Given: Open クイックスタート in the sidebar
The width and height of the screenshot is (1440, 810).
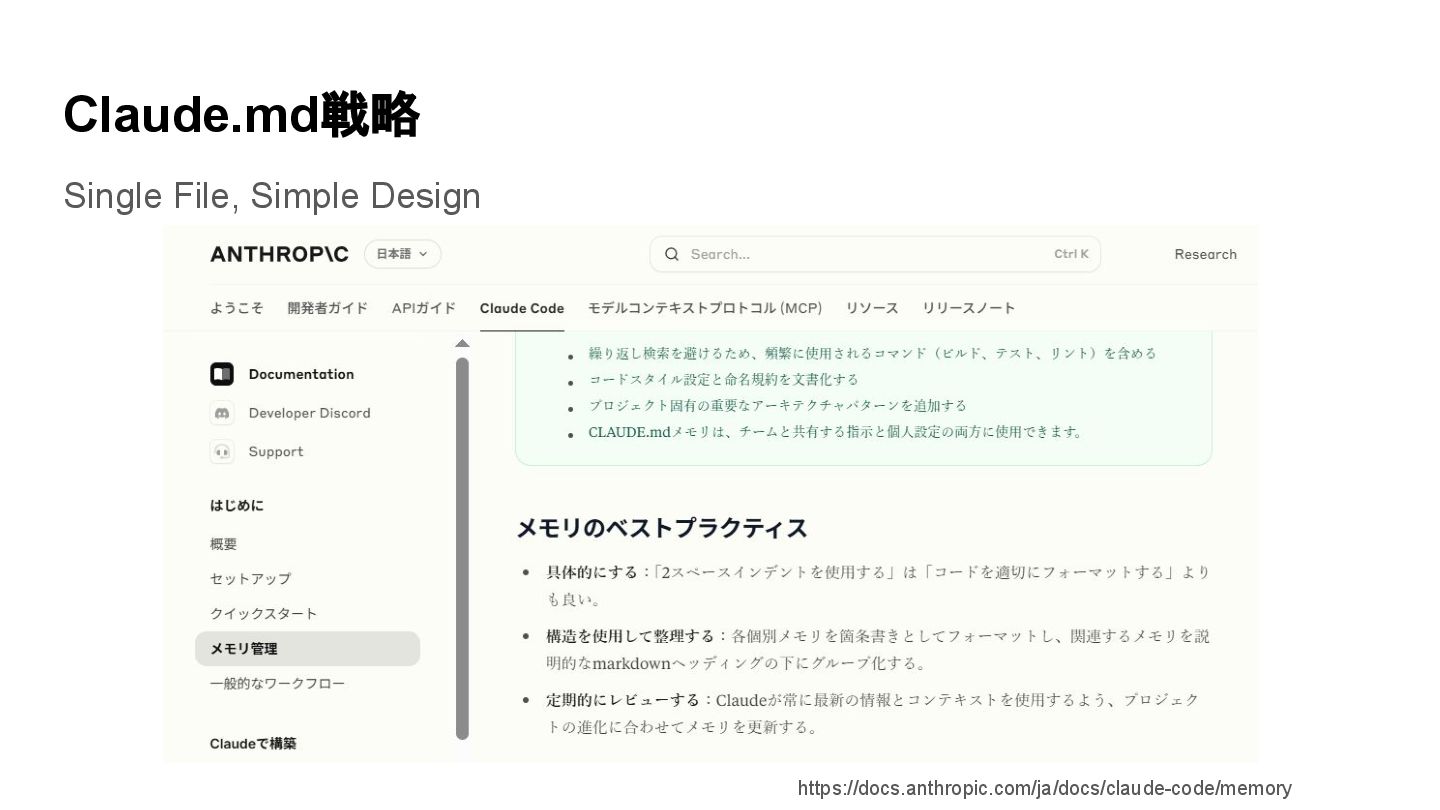Looking at the screenshot, I should click(263, 614).
